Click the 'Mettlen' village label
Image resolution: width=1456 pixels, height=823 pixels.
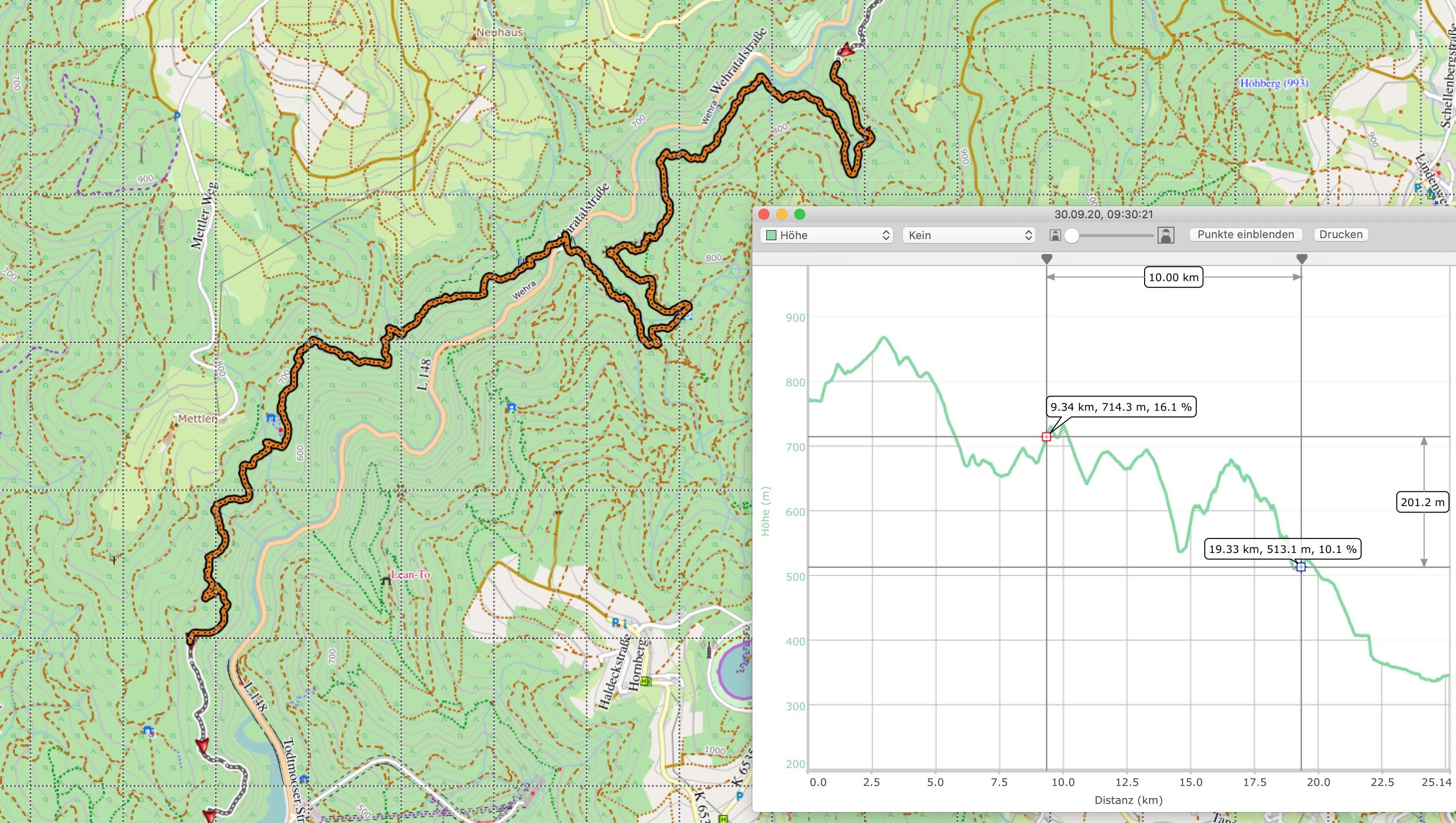pyautogui.click(x=198, y=419)
